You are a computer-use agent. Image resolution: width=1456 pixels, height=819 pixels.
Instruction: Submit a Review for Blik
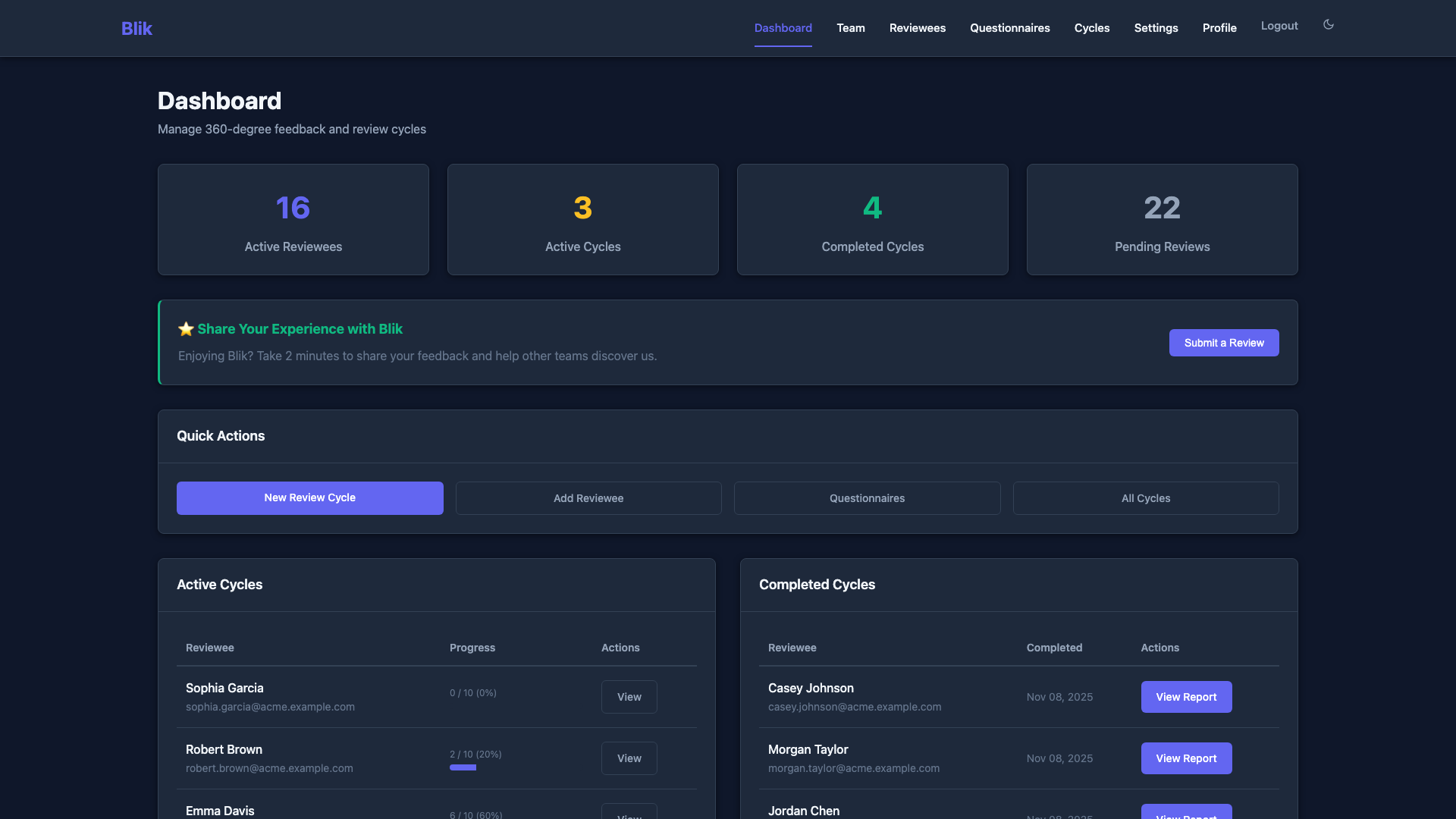click(x=1224, y=342)
